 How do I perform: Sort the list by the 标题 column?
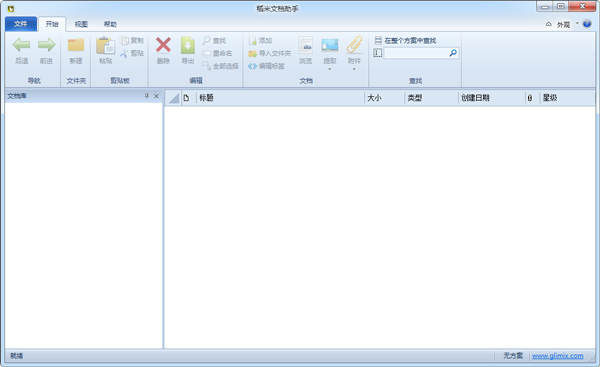[280, 98]
